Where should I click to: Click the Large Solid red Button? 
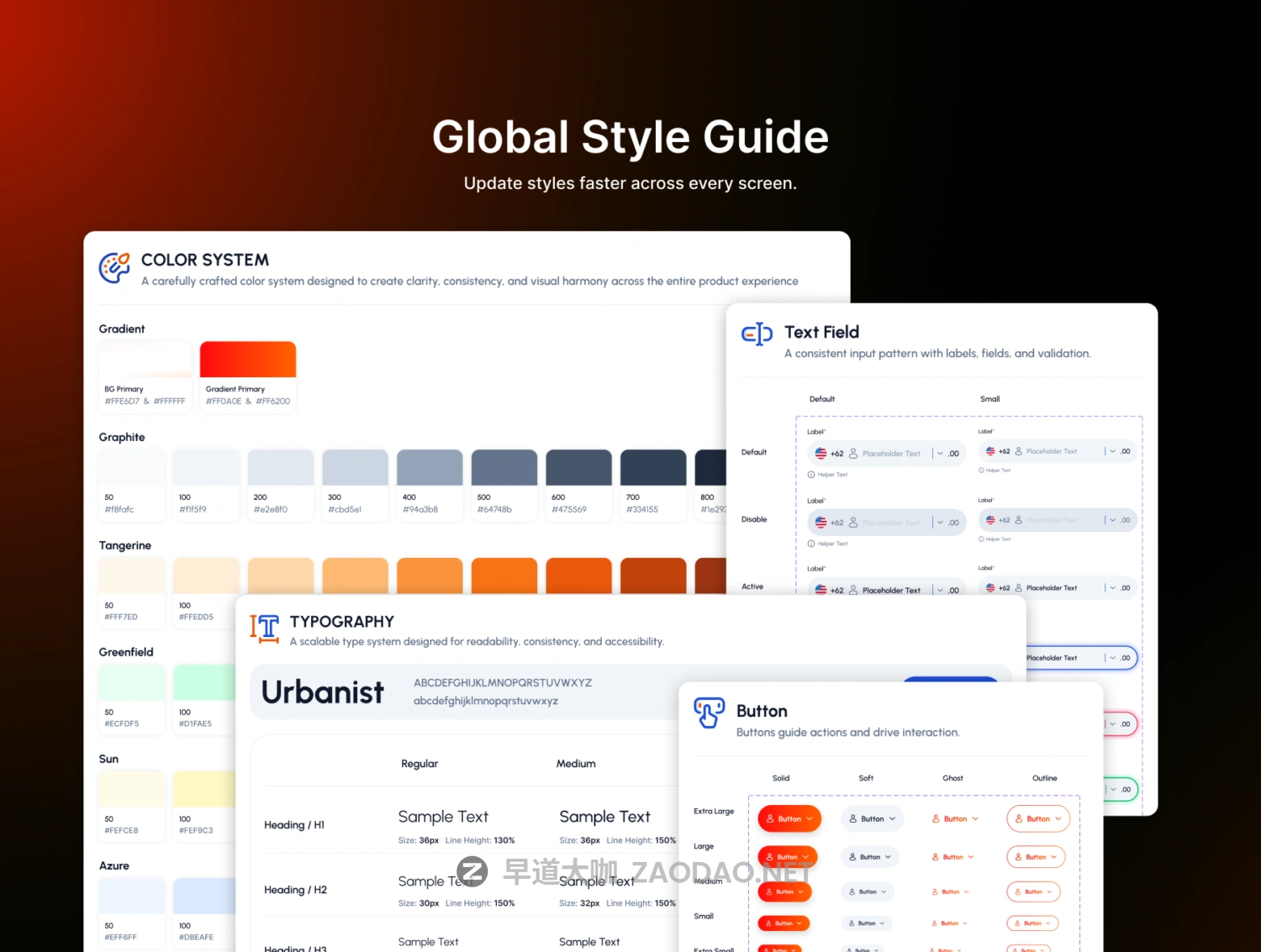click(788, 857)
